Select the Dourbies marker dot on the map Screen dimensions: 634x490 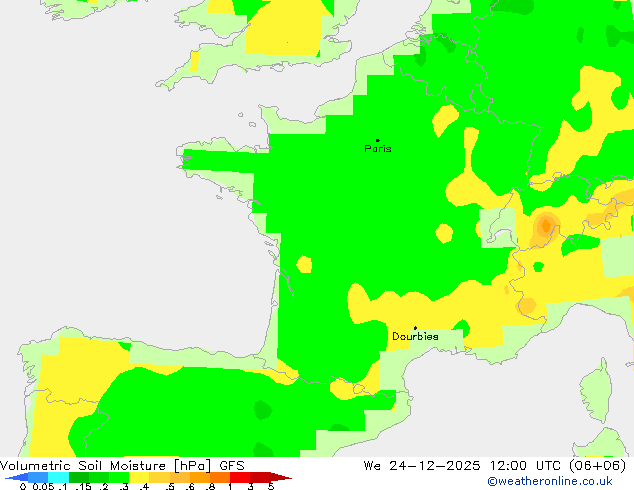[415, 328]
